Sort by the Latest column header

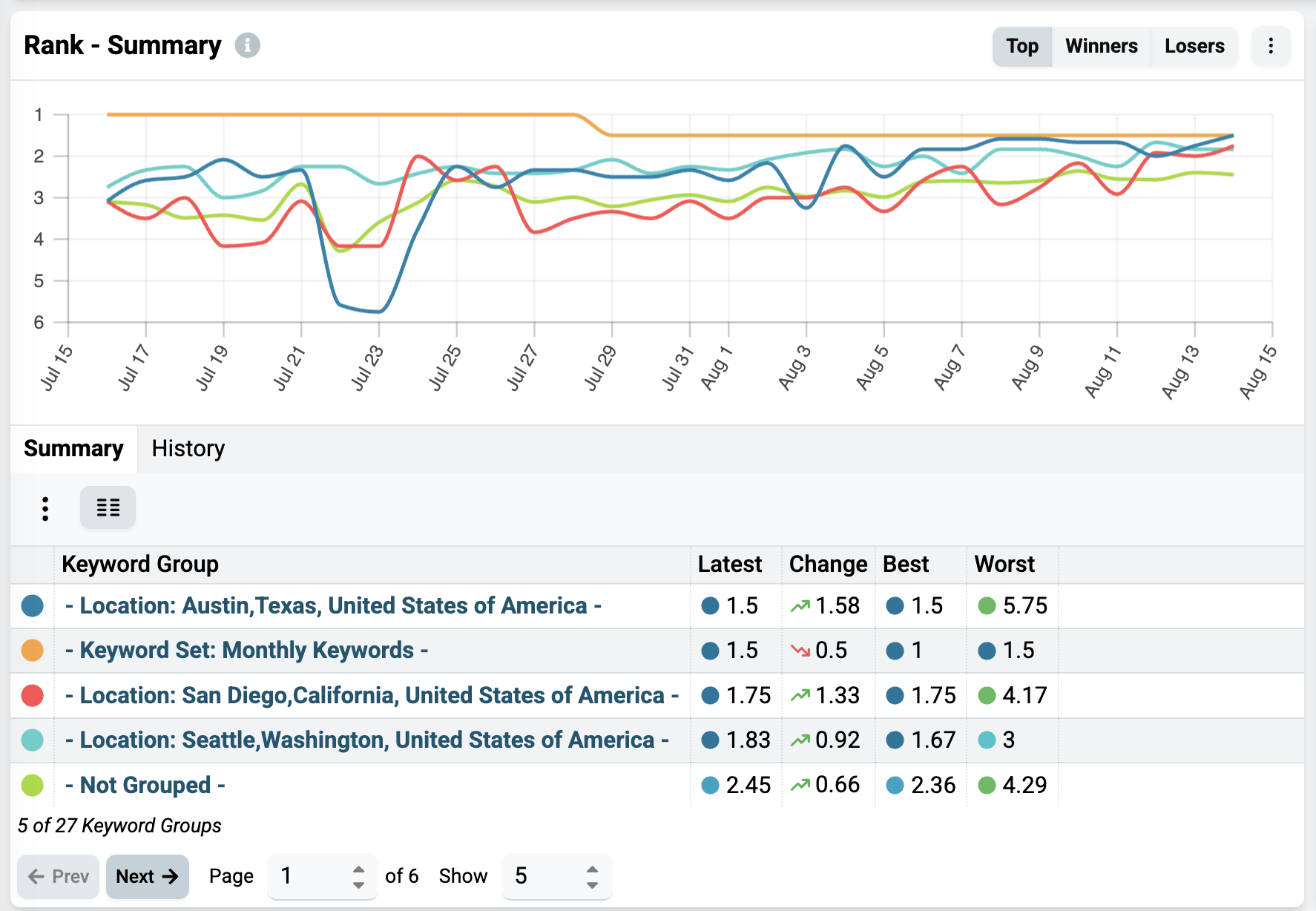[x=730, y=565]
